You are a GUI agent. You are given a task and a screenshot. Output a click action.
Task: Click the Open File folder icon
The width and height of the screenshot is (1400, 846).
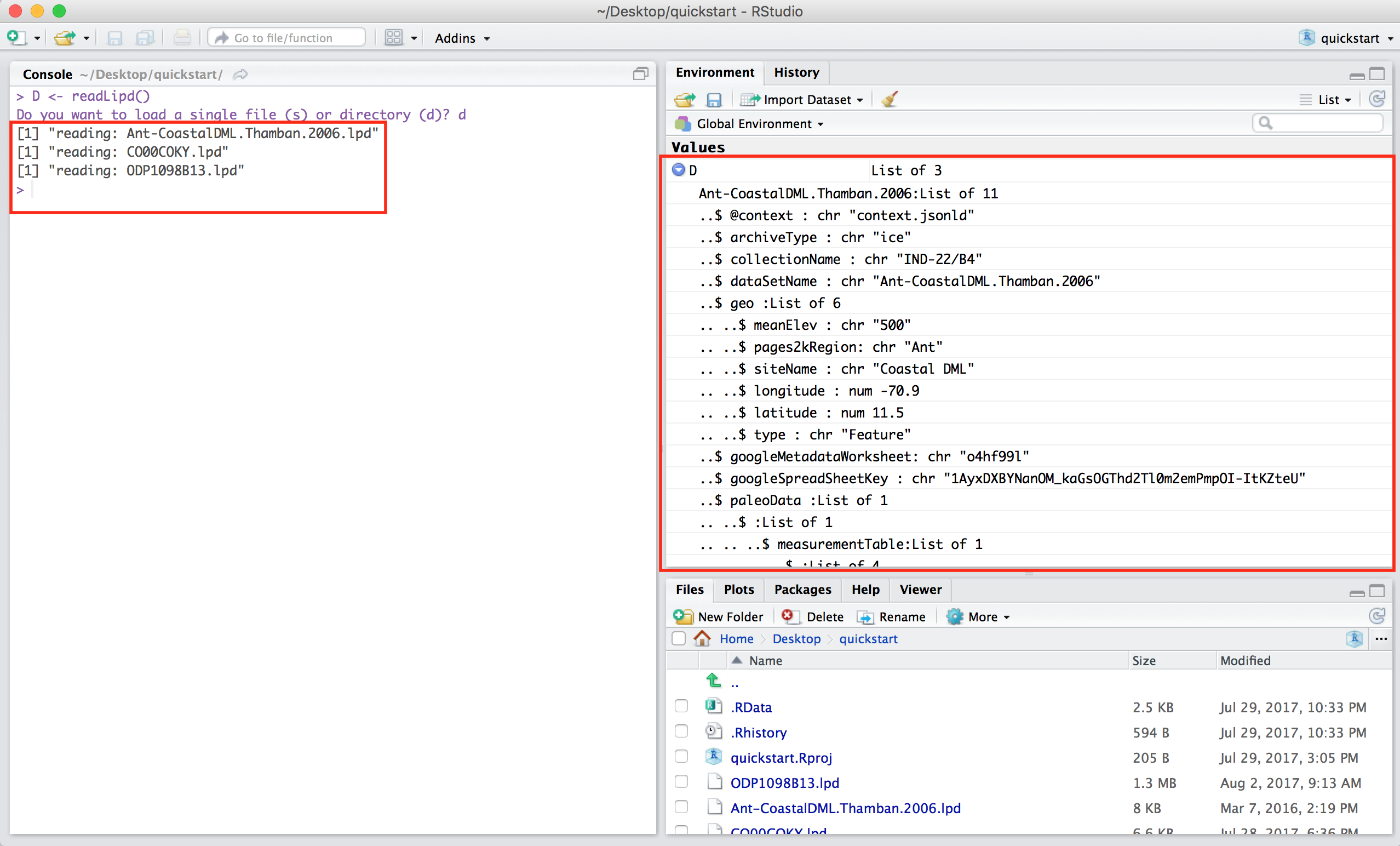(x=65, y=37)
